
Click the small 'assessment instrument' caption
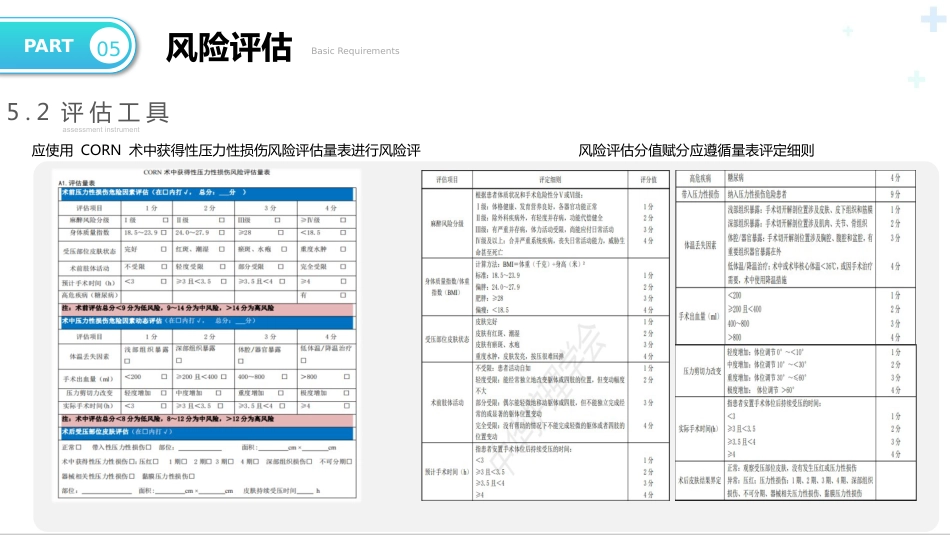(101, 129)
